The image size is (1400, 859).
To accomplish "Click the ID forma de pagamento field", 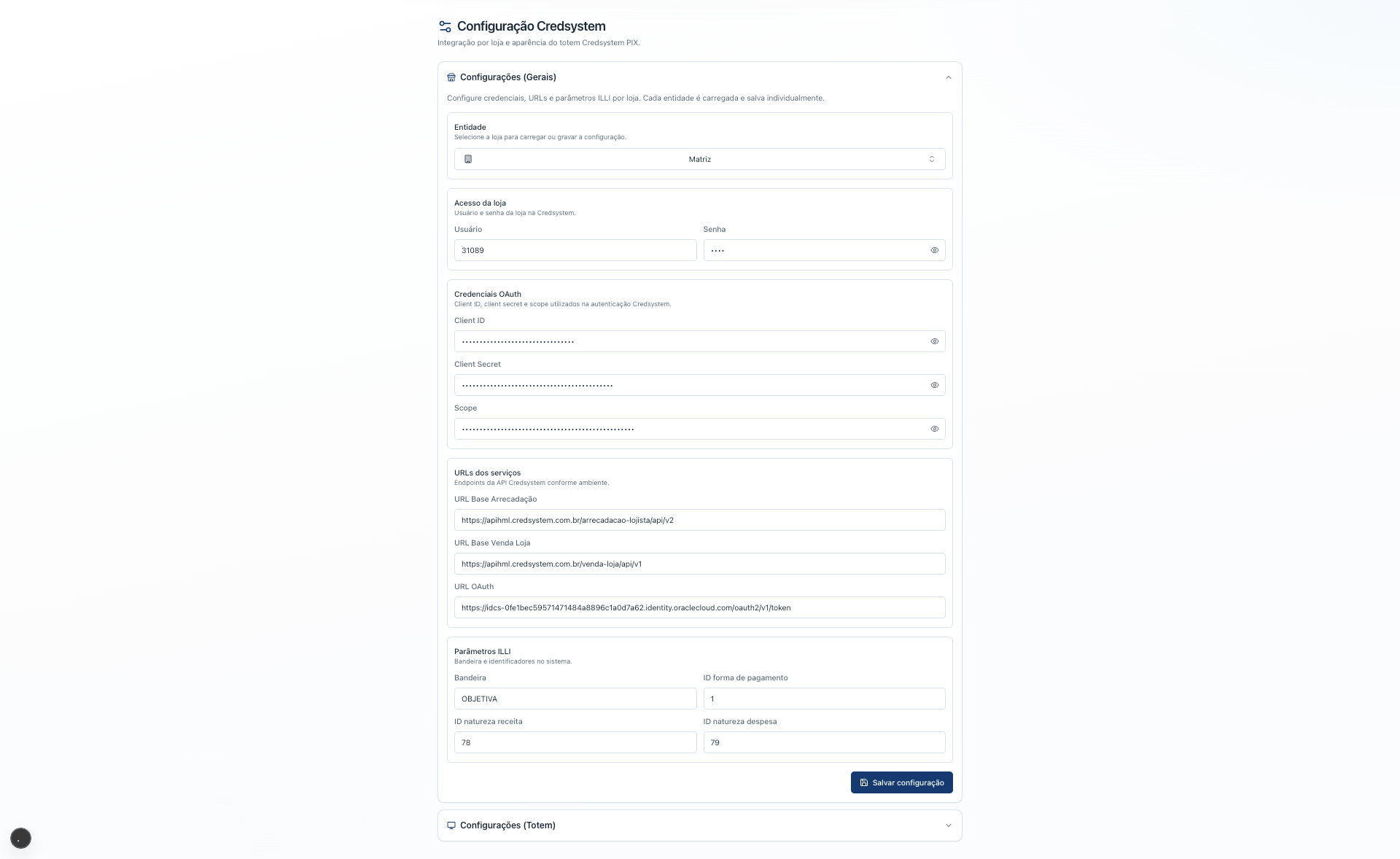I will point(825,699).
